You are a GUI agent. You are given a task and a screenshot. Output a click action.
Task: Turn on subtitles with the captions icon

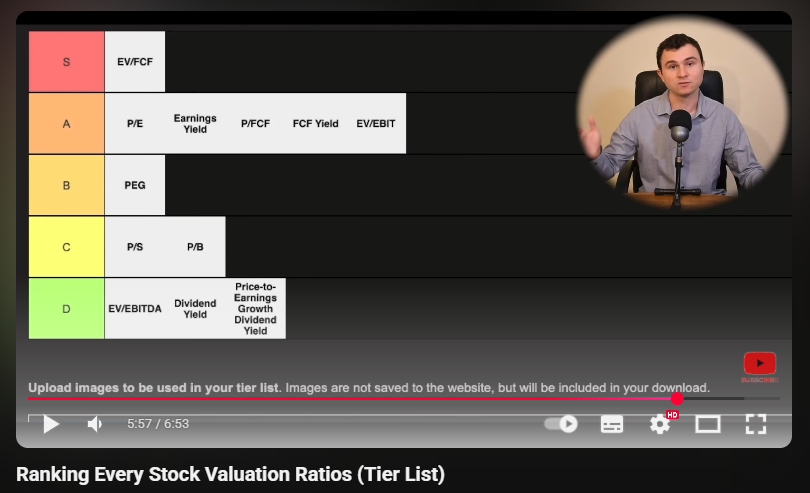click(612, 424)
